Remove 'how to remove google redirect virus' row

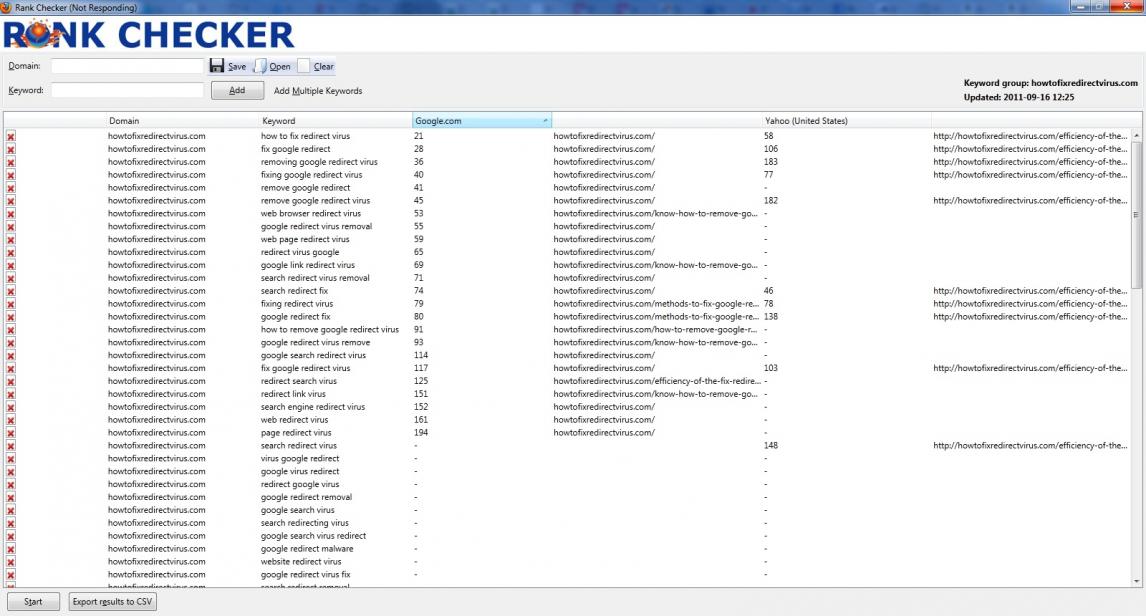tap(11, 330)
